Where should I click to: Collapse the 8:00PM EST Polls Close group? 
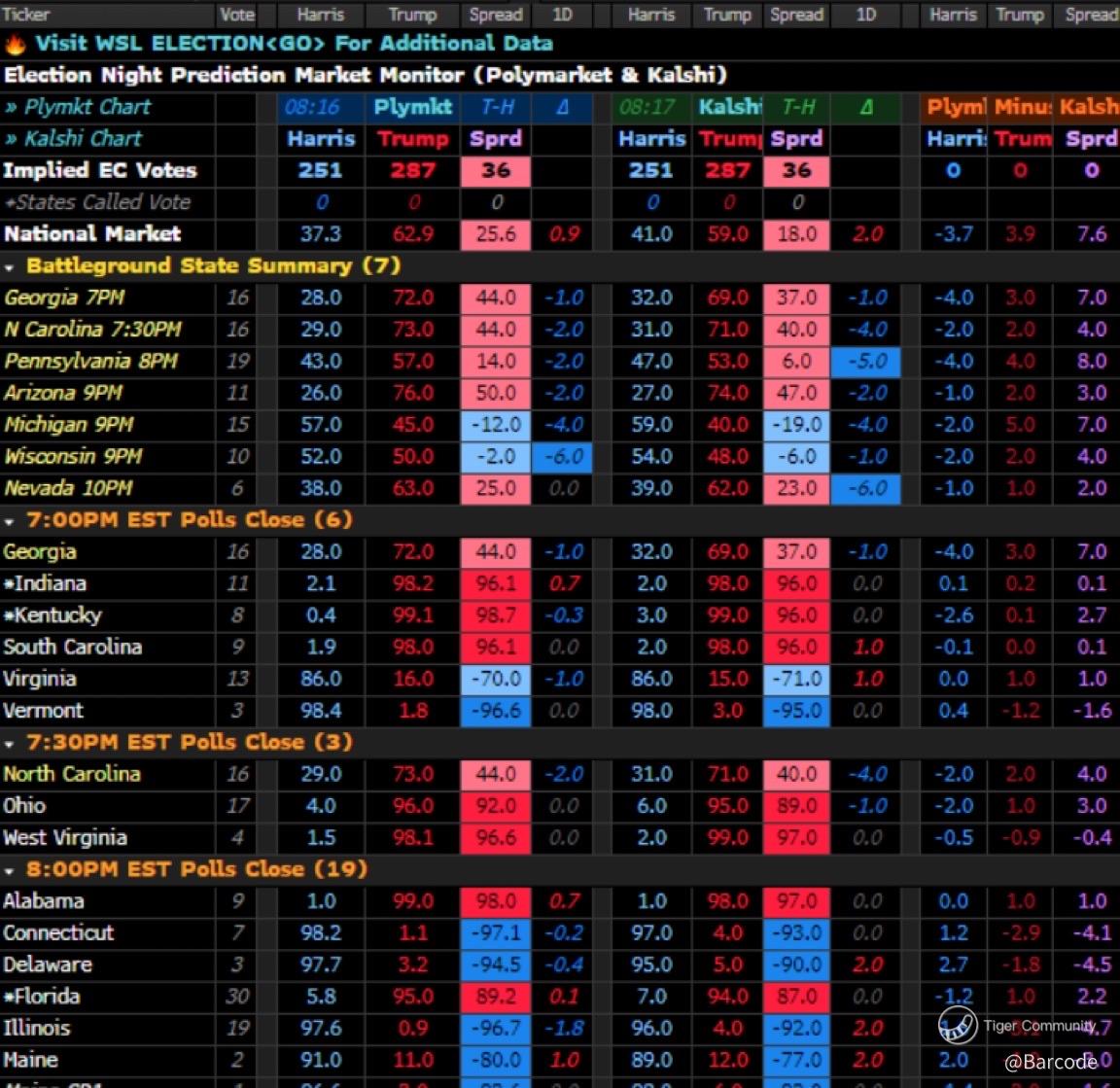pyautogui.click(x=10, y=870)
